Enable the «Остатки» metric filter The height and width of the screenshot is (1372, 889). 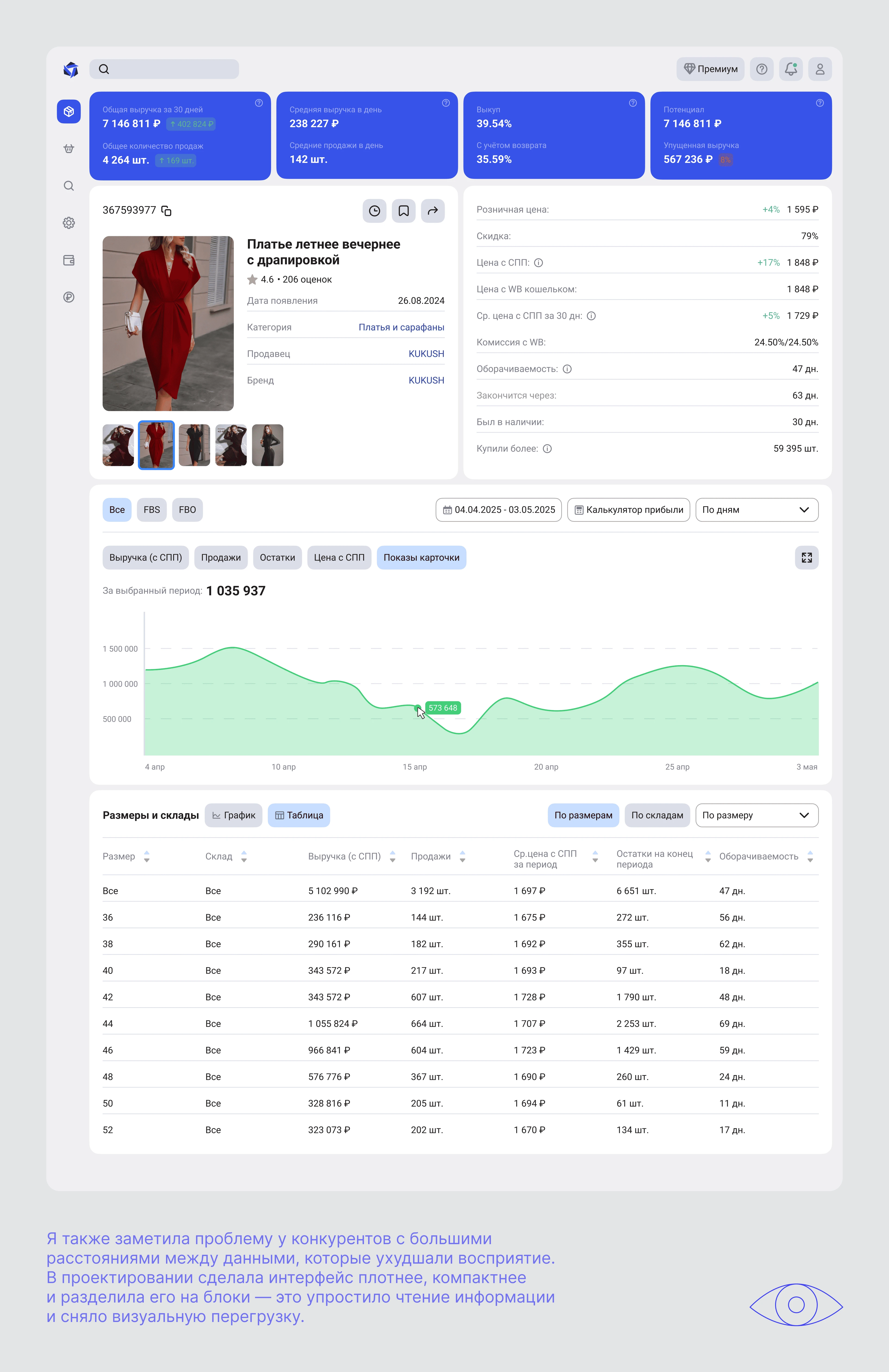pos(277,557)
